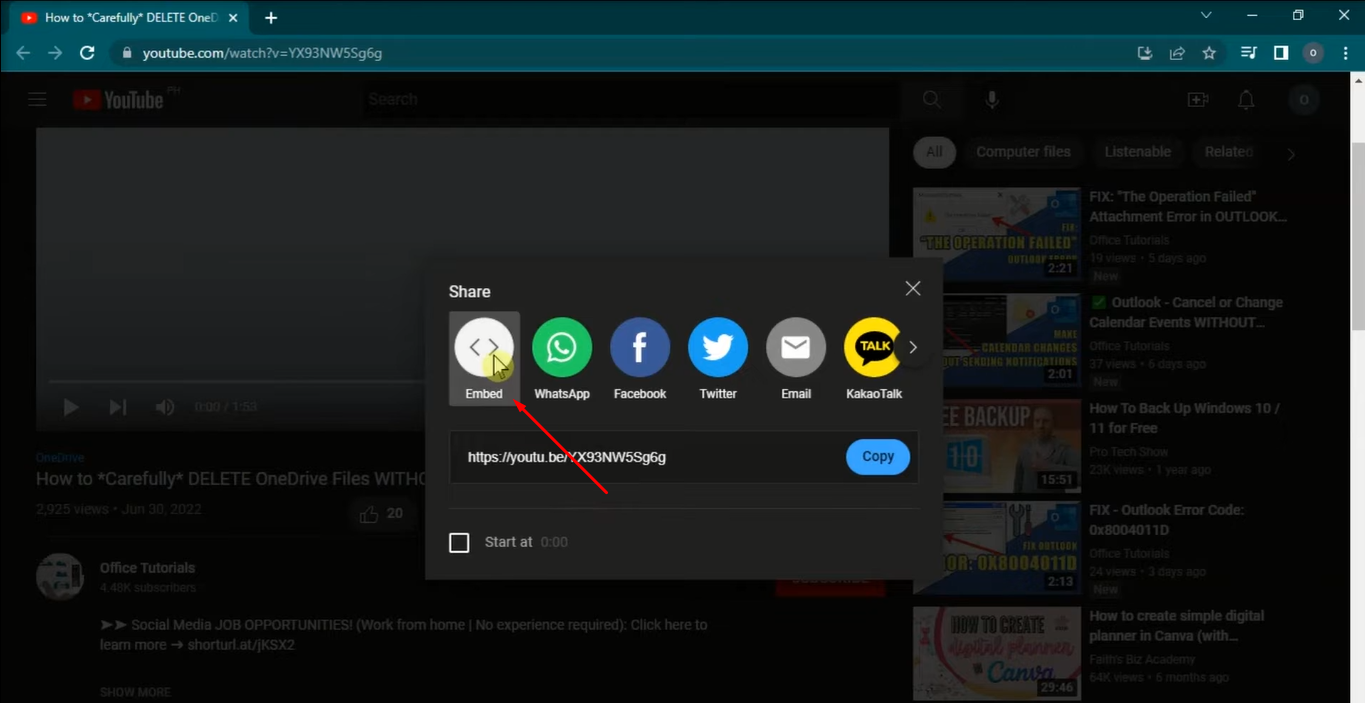Expand the browser Chrome menu

click(x=1345, y=52)
